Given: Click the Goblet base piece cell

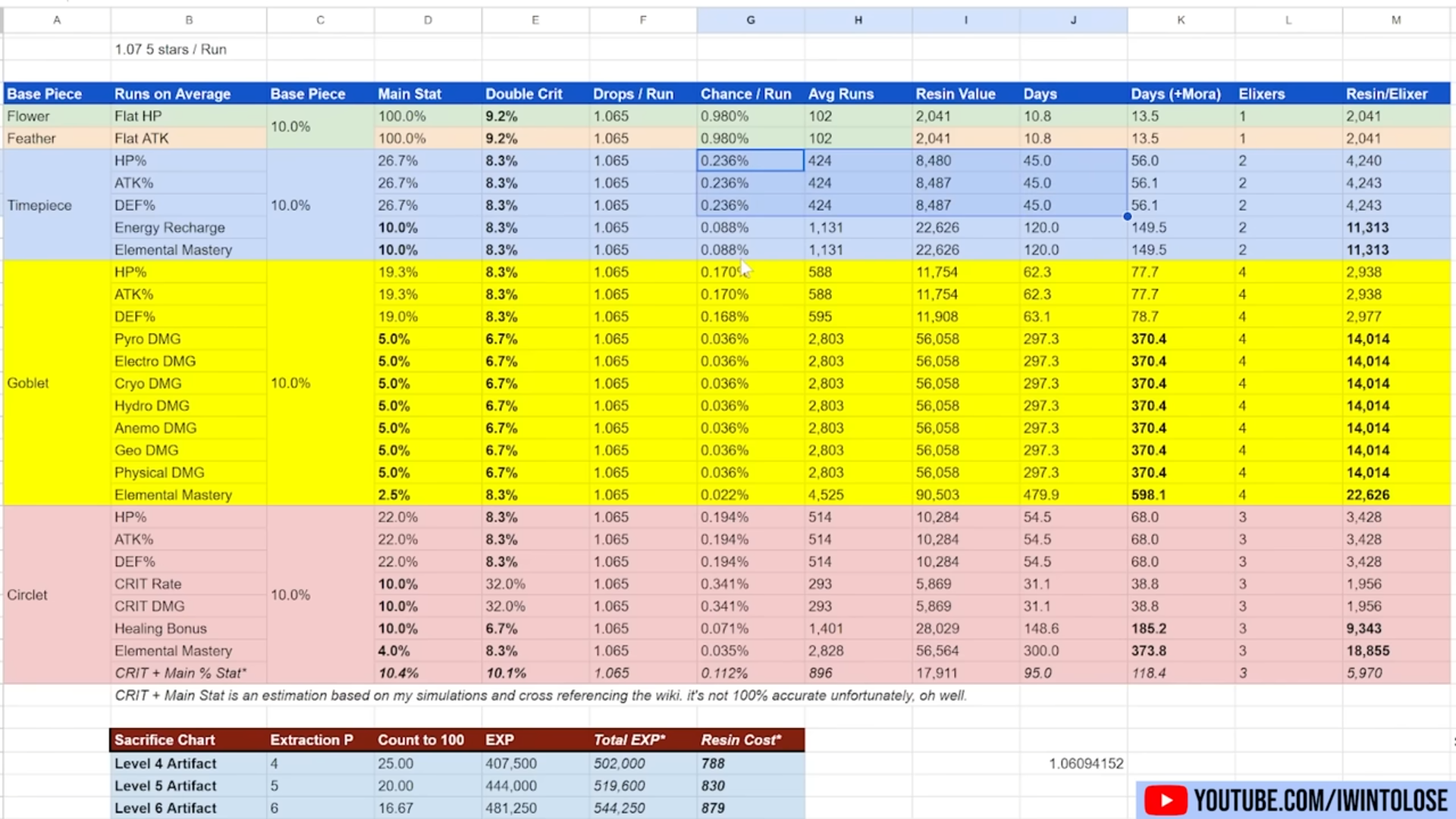Looking at the screenshot, I should (x=28, y=383).
